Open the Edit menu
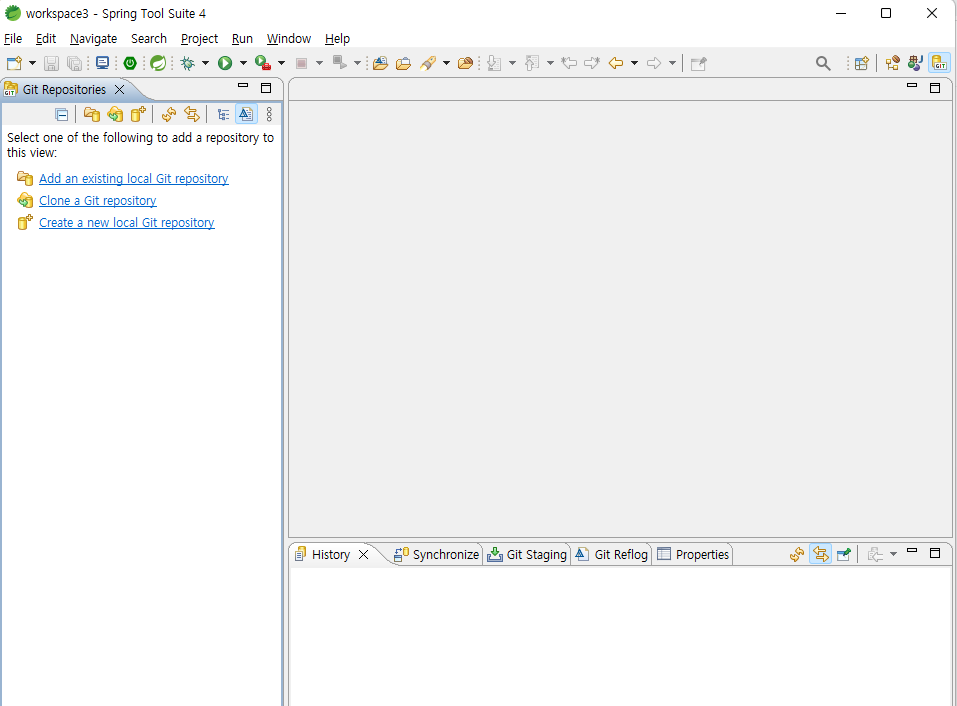Screen dimensions: 957x706 coord(46,38)
